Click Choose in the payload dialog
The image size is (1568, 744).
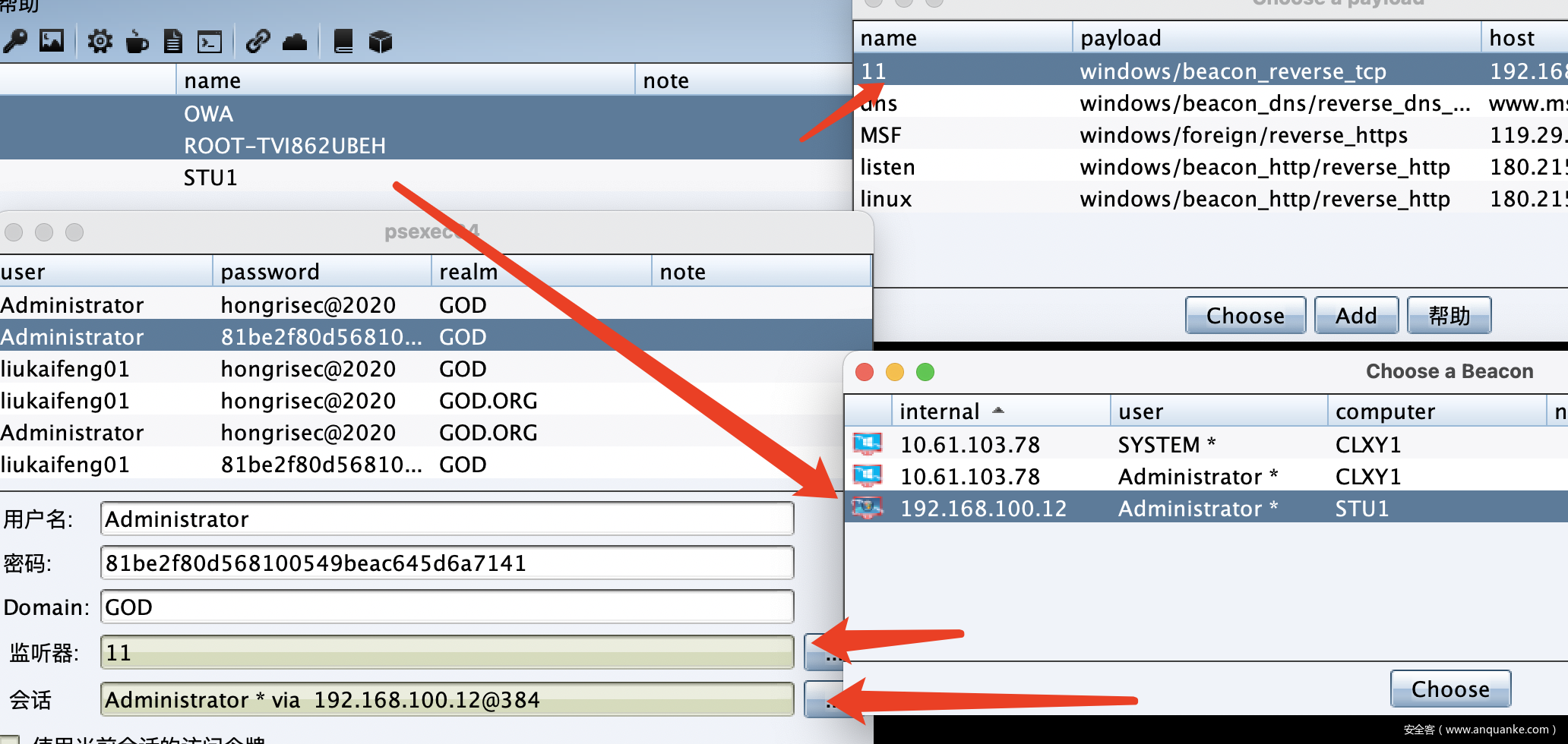pos(1245,315)
